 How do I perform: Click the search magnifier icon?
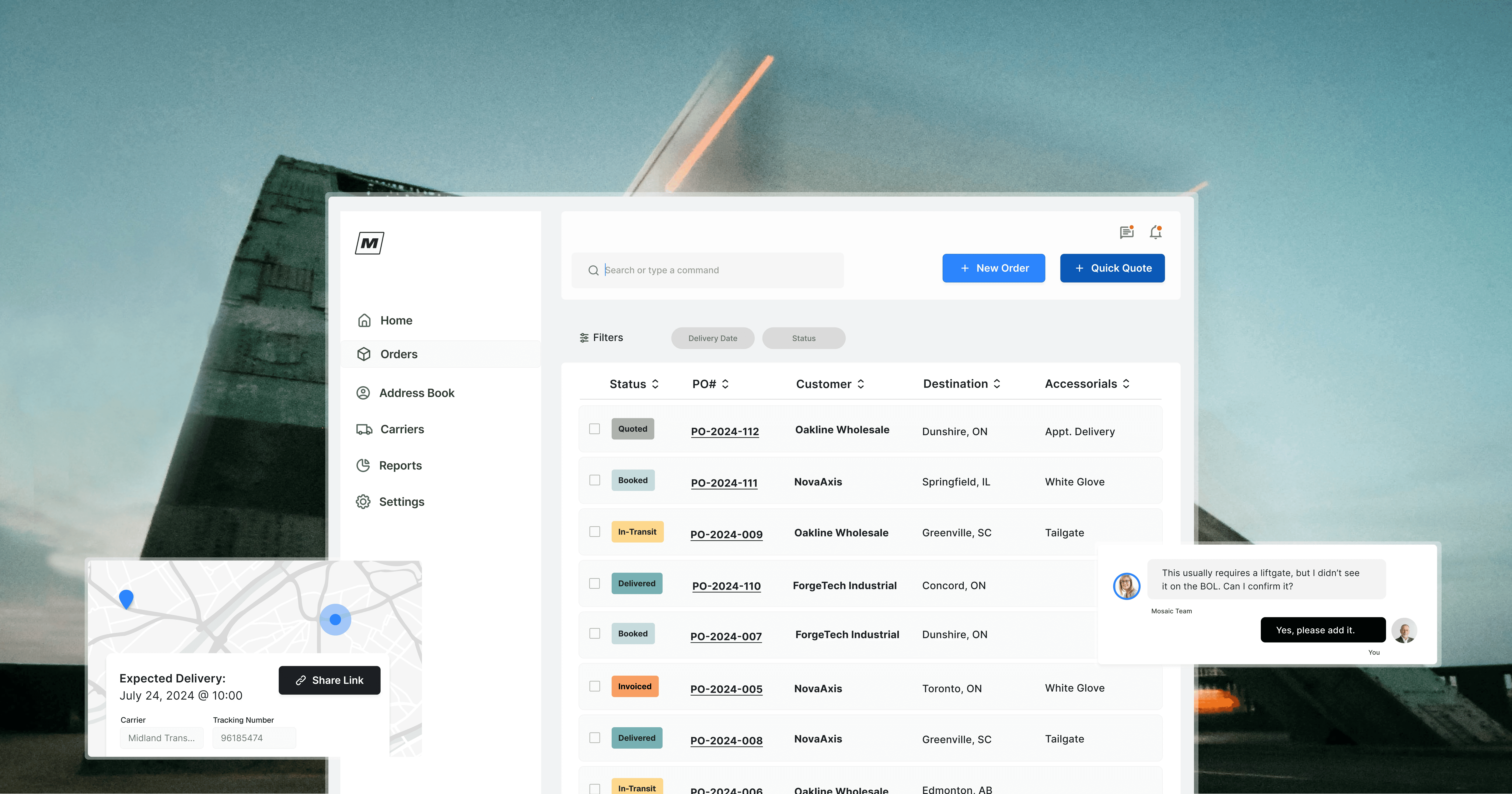[593, 270]
